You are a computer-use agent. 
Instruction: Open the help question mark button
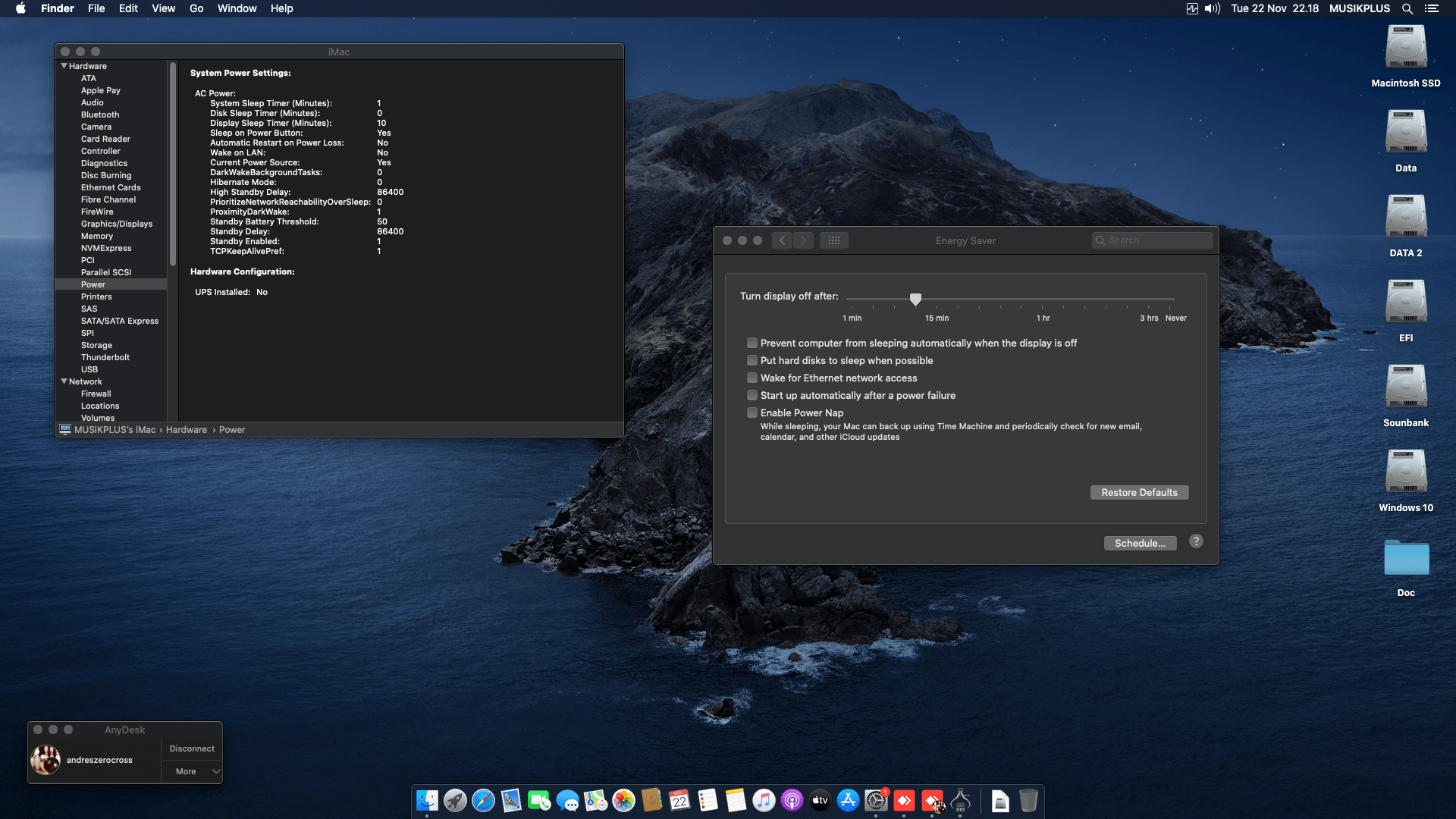click(x=1196, y=541)
